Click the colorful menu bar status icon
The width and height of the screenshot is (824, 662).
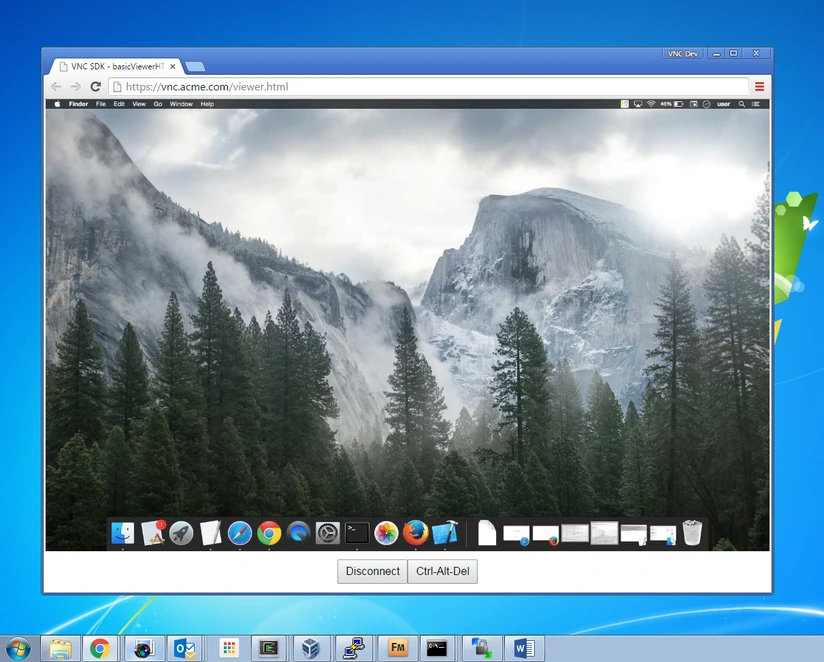pyautogui.click(x=624, y=104)
